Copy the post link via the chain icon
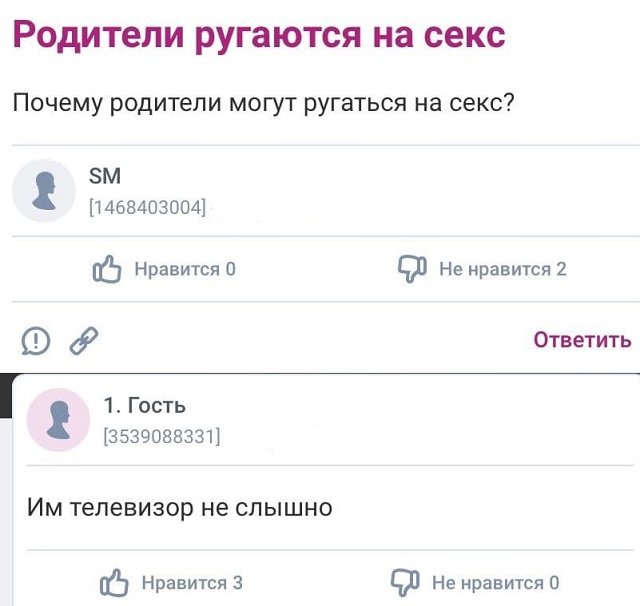This screenshot has width=640, height=606. pos(82,341)
